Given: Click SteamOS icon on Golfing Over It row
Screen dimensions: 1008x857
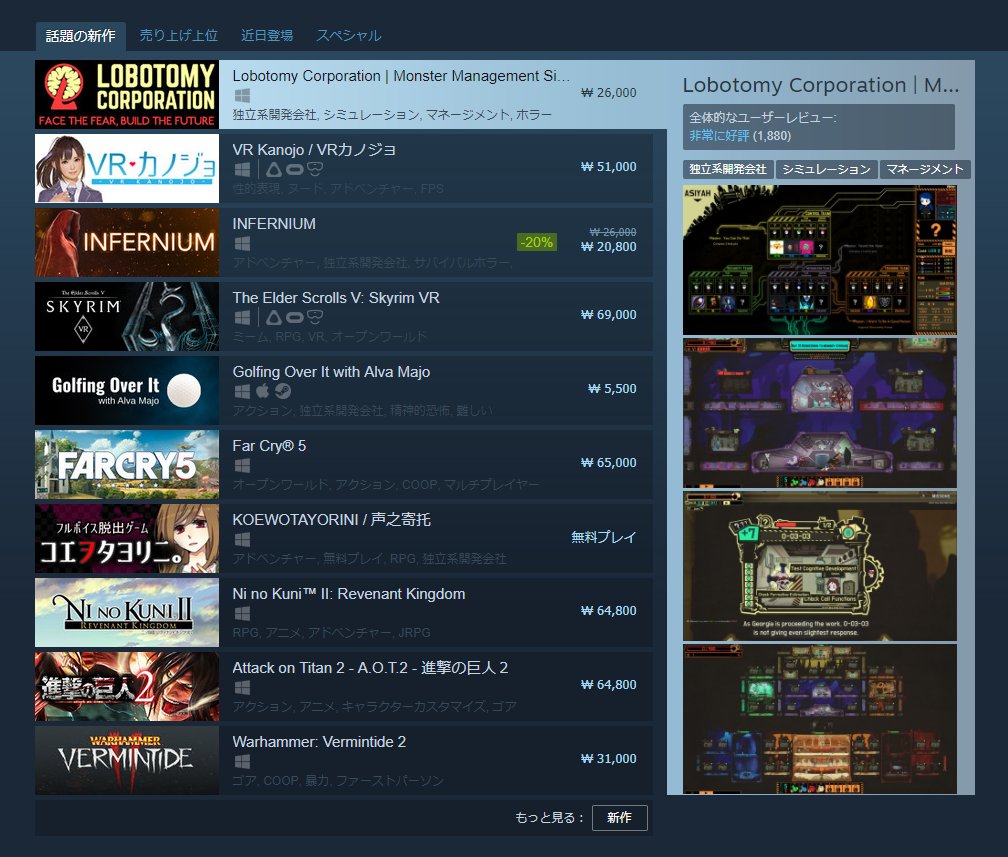Looking at the screenshot, I should coord(283,391).
